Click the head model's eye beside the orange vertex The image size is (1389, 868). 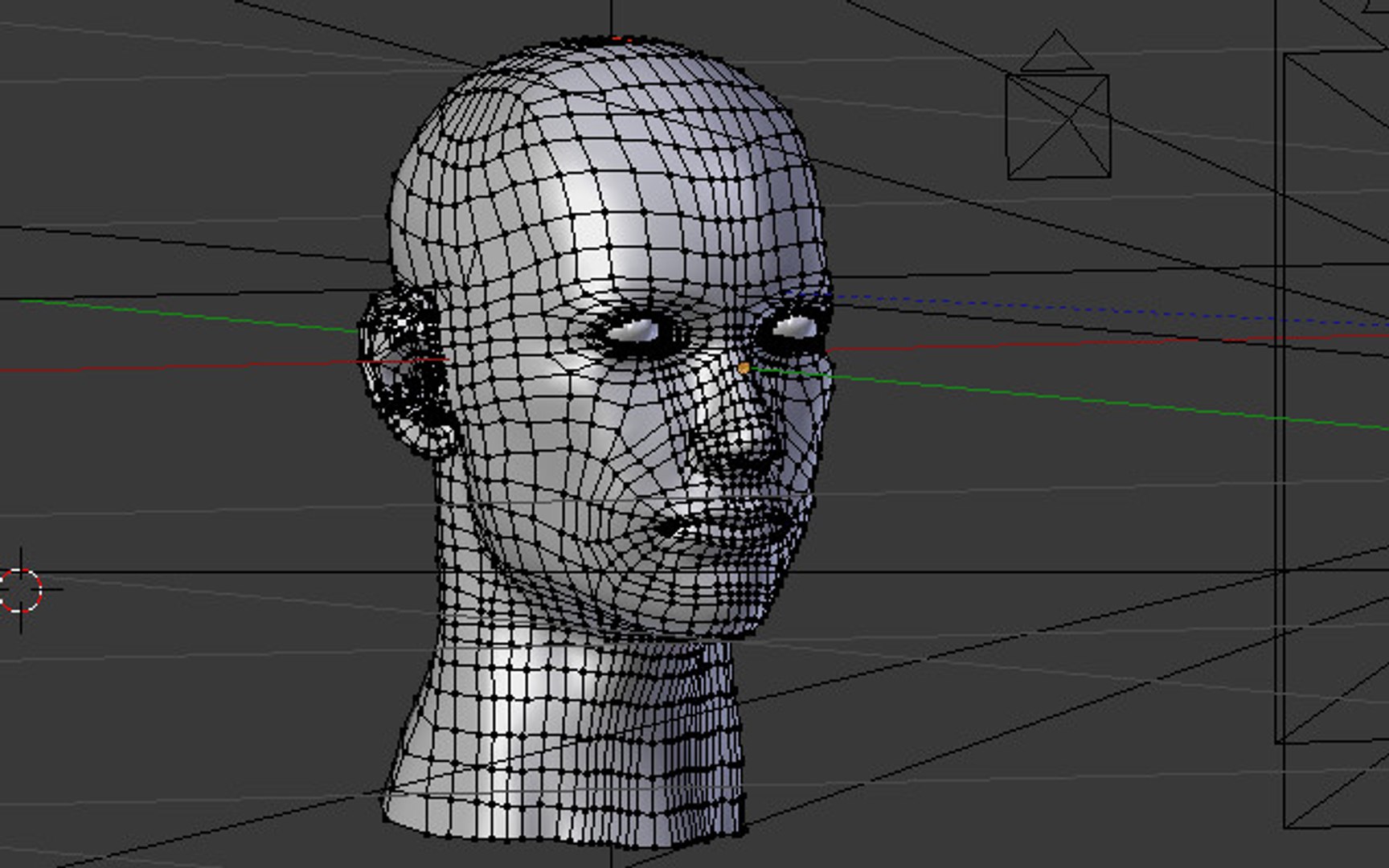[794, 327]
